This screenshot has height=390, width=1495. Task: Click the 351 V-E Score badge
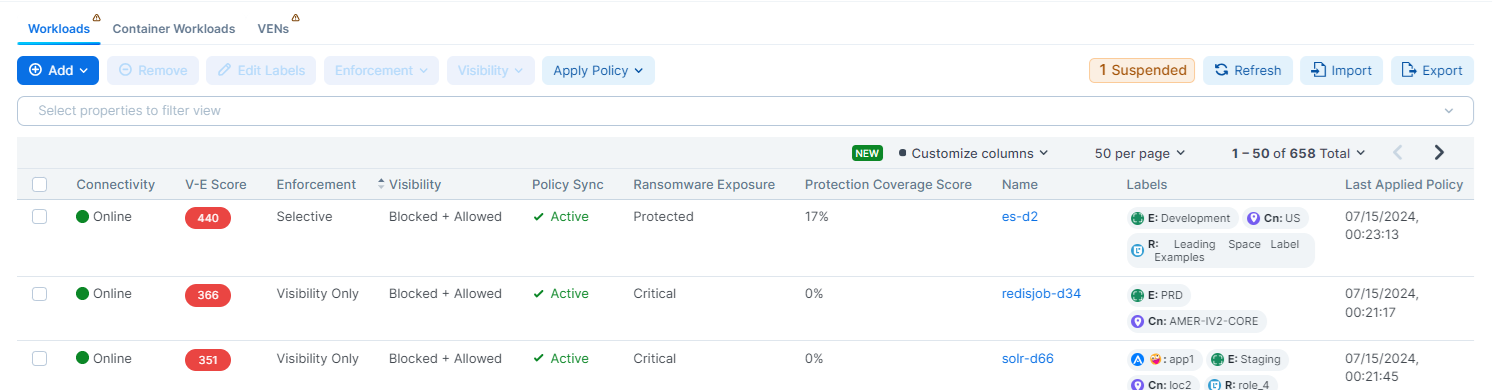tap(208, 360)
